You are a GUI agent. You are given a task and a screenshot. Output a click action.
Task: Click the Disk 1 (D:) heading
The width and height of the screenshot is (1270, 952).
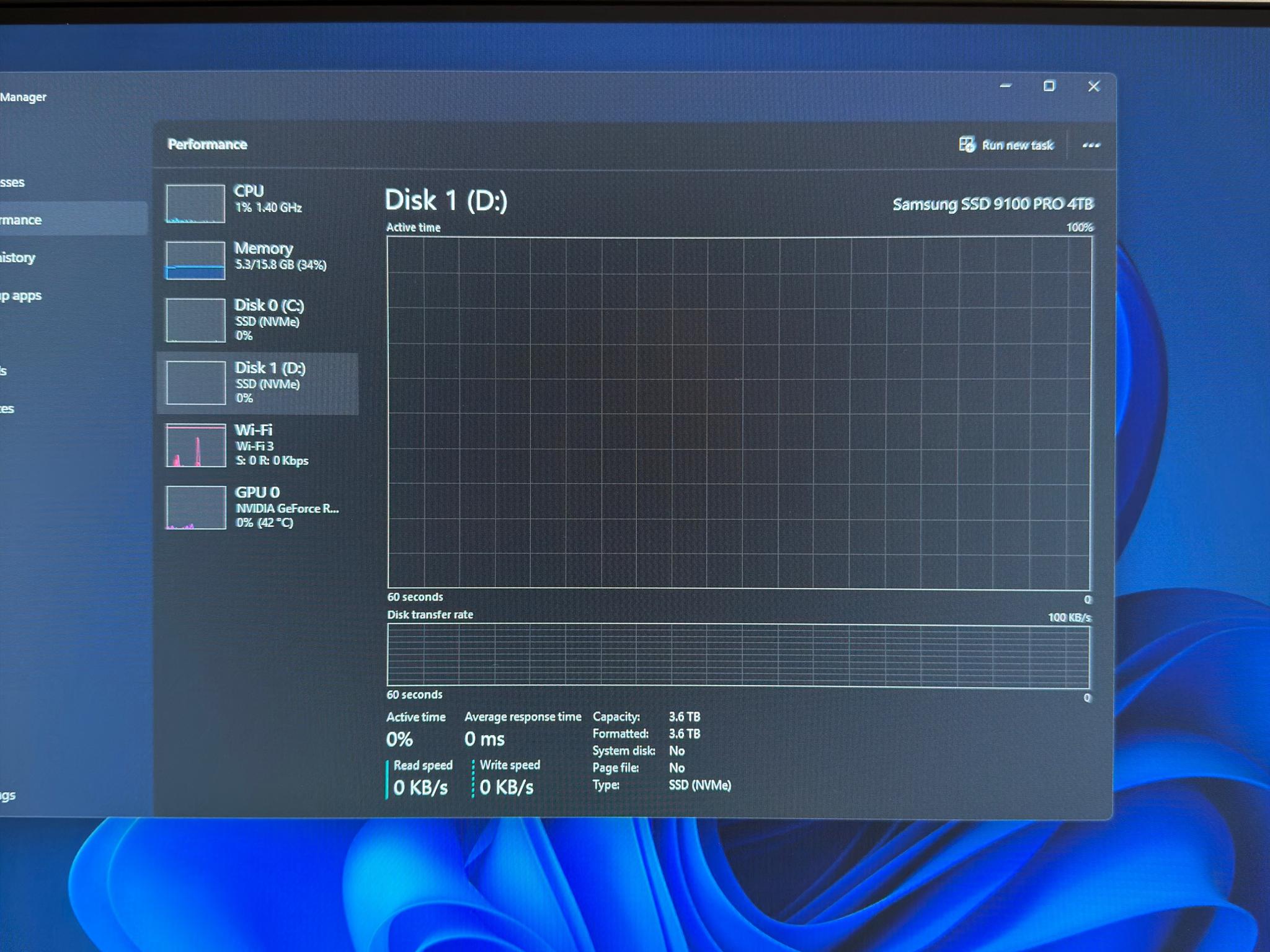tap(446, 200)
